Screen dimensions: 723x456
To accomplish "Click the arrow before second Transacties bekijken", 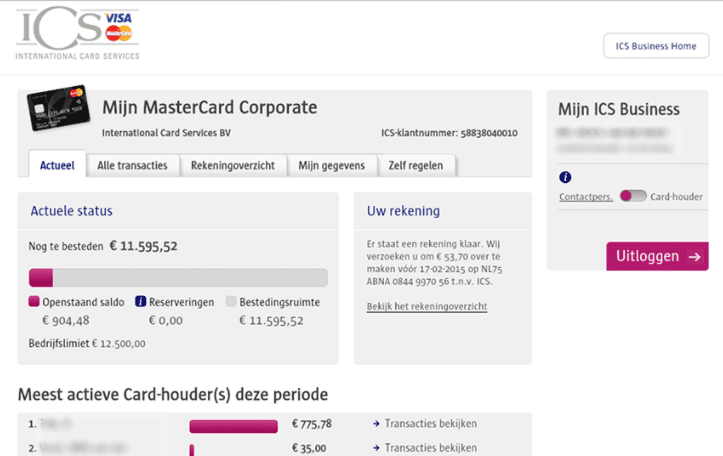I will 376,448.
